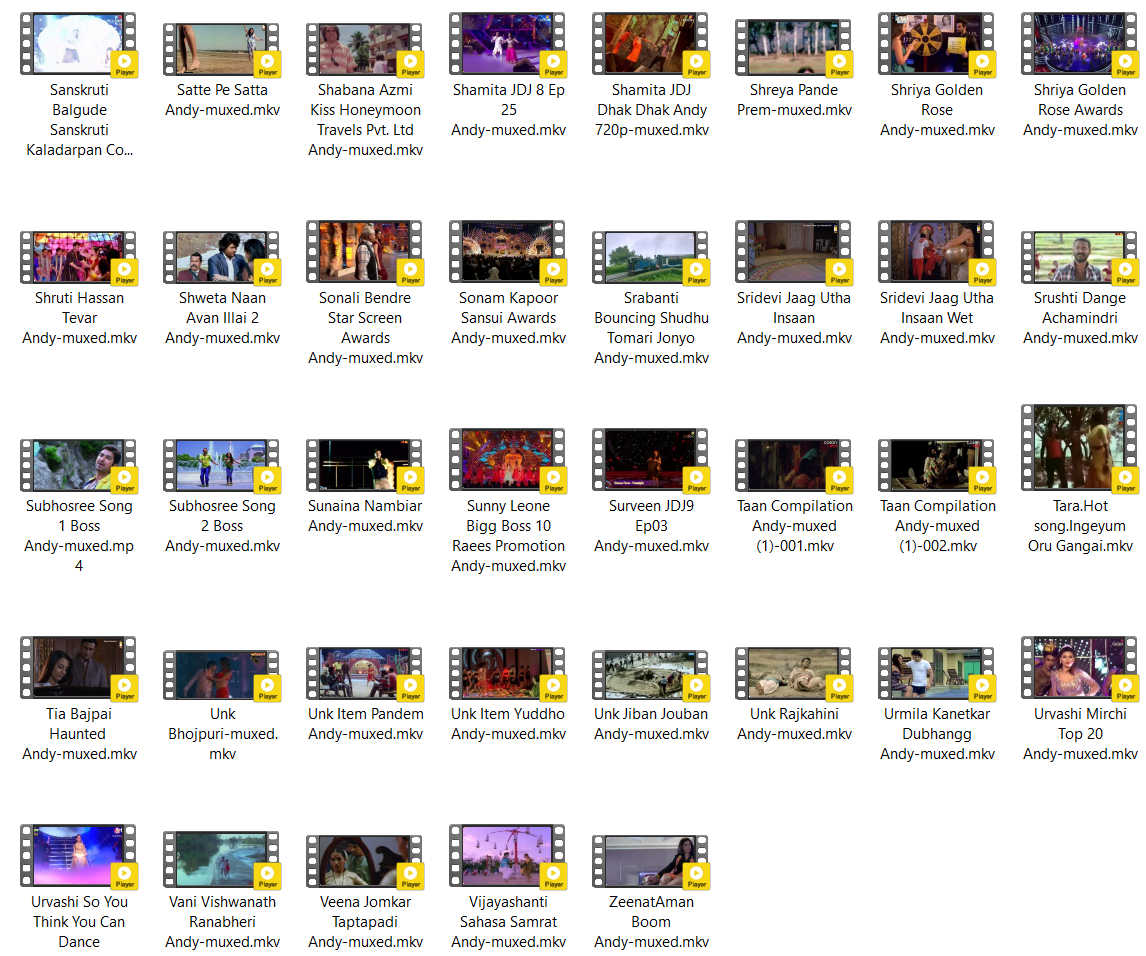Select the Shruti Hassan Tevar video icon
The height and width of the screenshot is (956, 1146).
[x=79, y=257]
